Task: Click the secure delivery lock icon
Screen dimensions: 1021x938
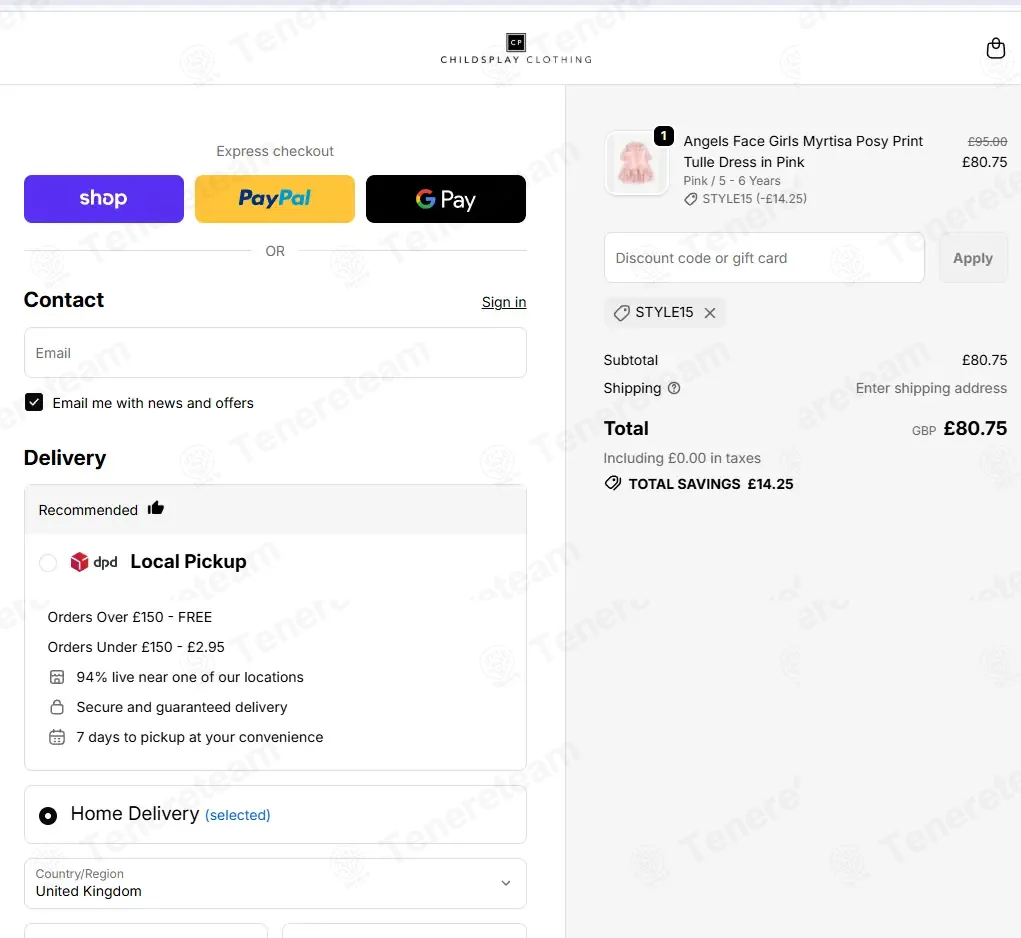Action: (57, 707)
